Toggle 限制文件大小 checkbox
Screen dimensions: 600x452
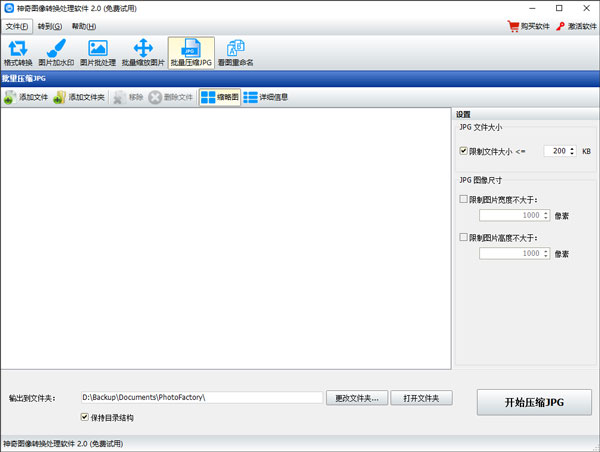pyautogui.click(x=463, y=151)
